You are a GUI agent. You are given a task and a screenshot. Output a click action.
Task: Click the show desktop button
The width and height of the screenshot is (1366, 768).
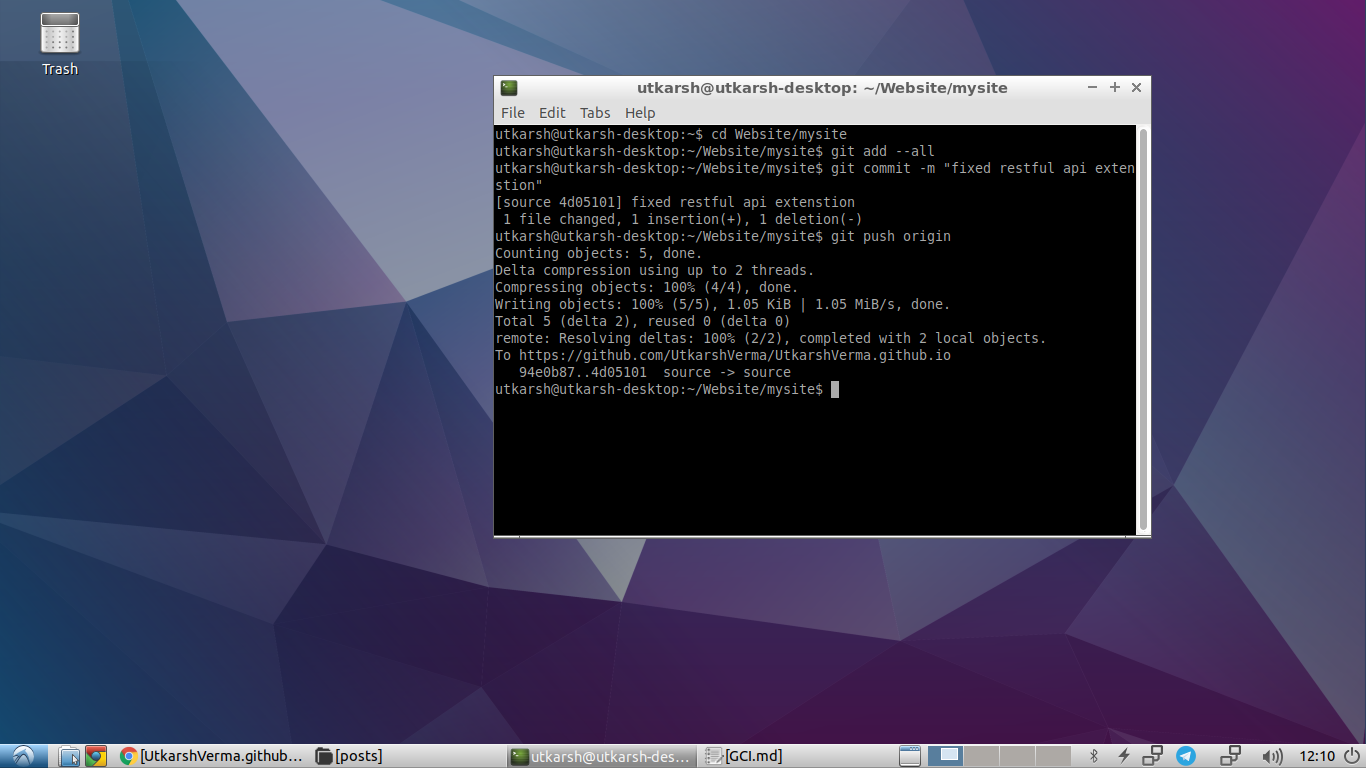pos(910,756)
